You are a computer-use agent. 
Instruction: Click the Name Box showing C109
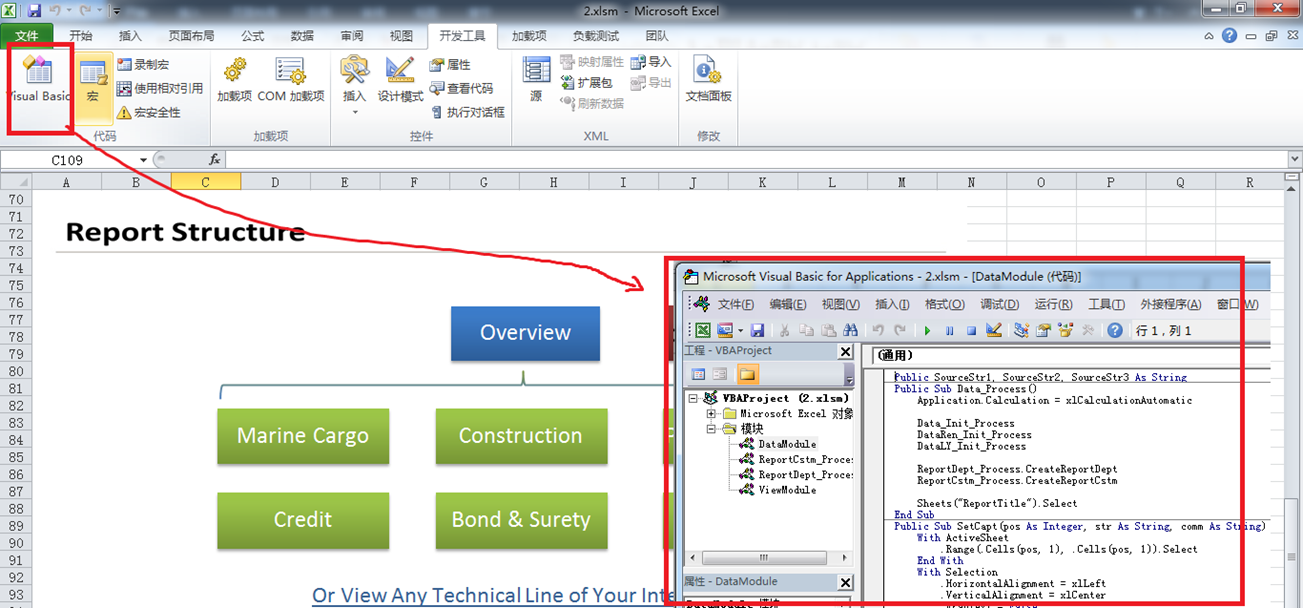[x=68, y=160]
